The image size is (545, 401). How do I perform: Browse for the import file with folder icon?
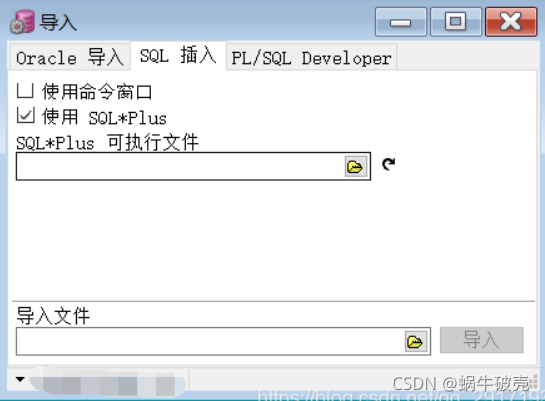pos(415,342)
